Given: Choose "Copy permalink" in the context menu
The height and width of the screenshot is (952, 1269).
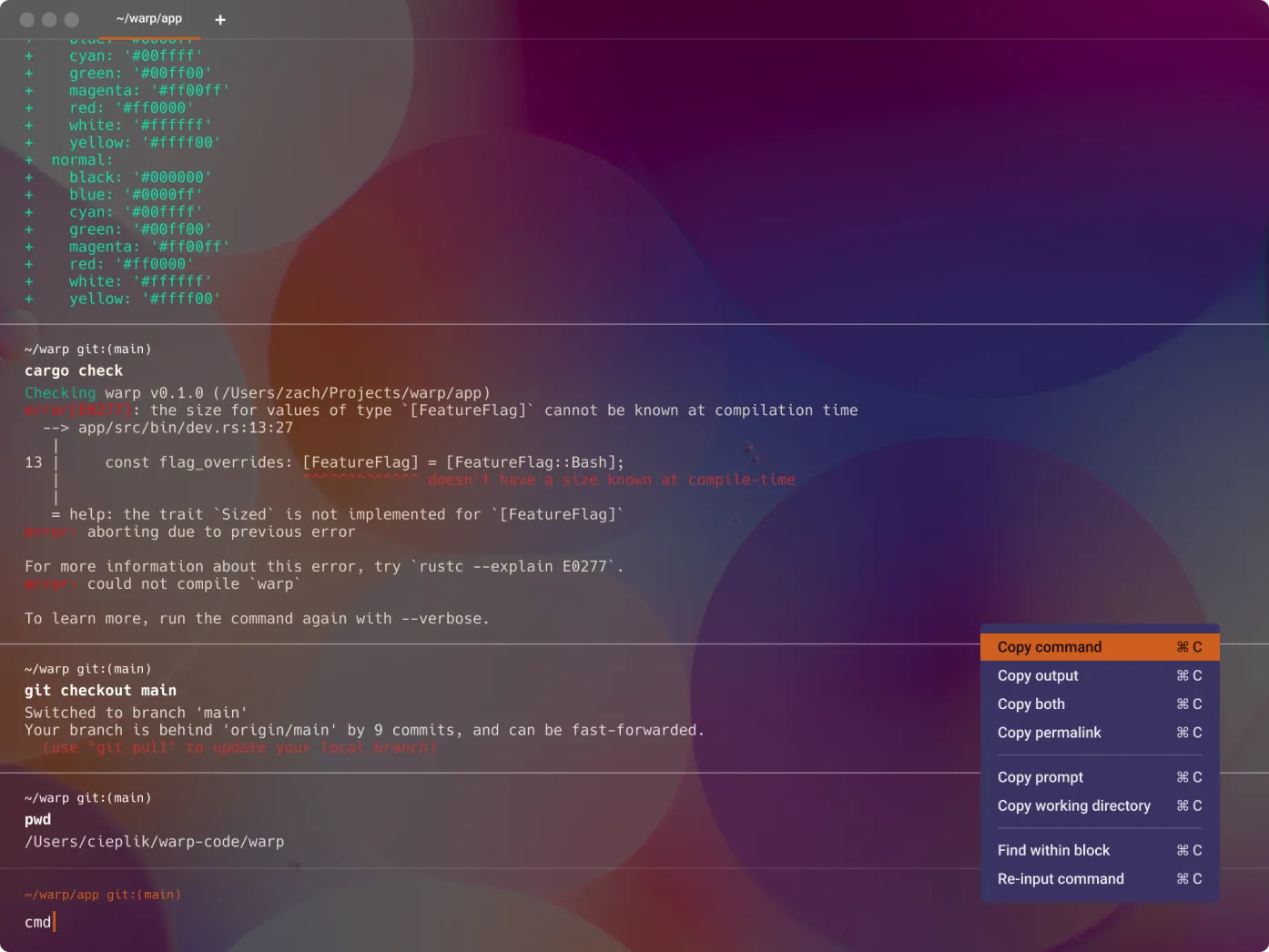Looking at the screenshot, I should (x=1049, y=733).
